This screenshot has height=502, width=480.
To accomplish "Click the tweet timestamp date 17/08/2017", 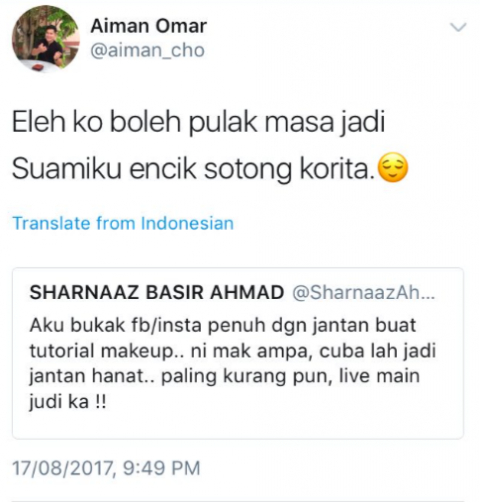I will click(64, 468).
